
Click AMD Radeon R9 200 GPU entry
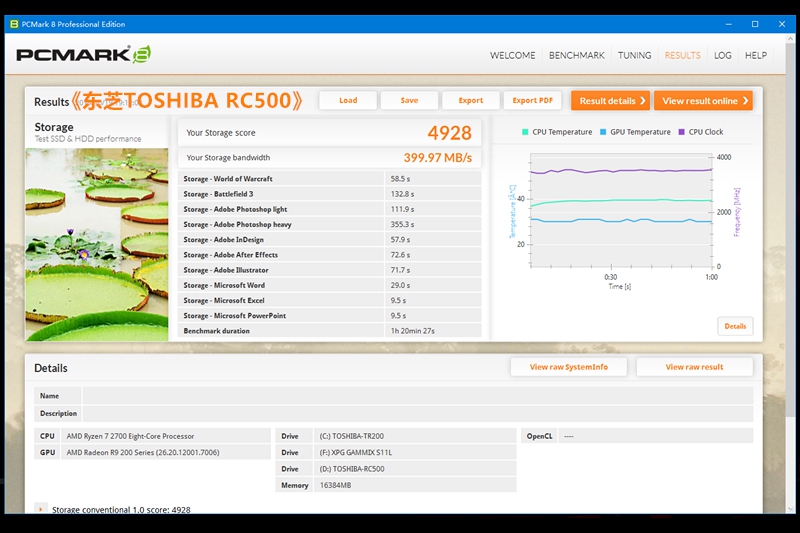click(x=166, y=452)
